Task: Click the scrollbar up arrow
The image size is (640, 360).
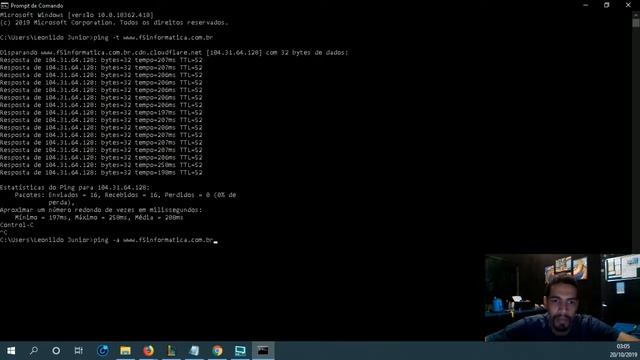Action: 636,14
